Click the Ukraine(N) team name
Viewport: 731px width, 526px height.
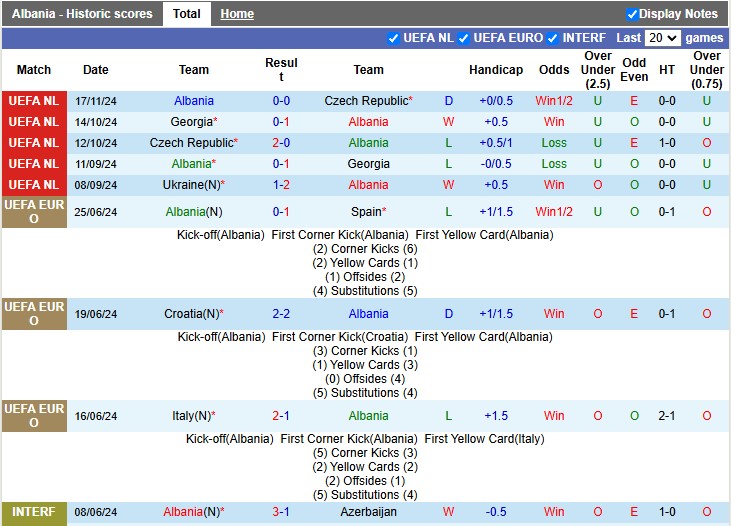coord(191,185)
